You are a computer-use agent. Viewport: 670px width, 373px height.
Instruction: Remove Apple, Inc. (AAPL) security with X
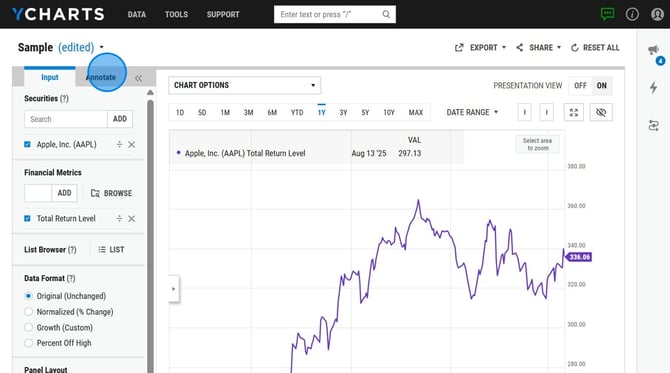pos(132,144)
